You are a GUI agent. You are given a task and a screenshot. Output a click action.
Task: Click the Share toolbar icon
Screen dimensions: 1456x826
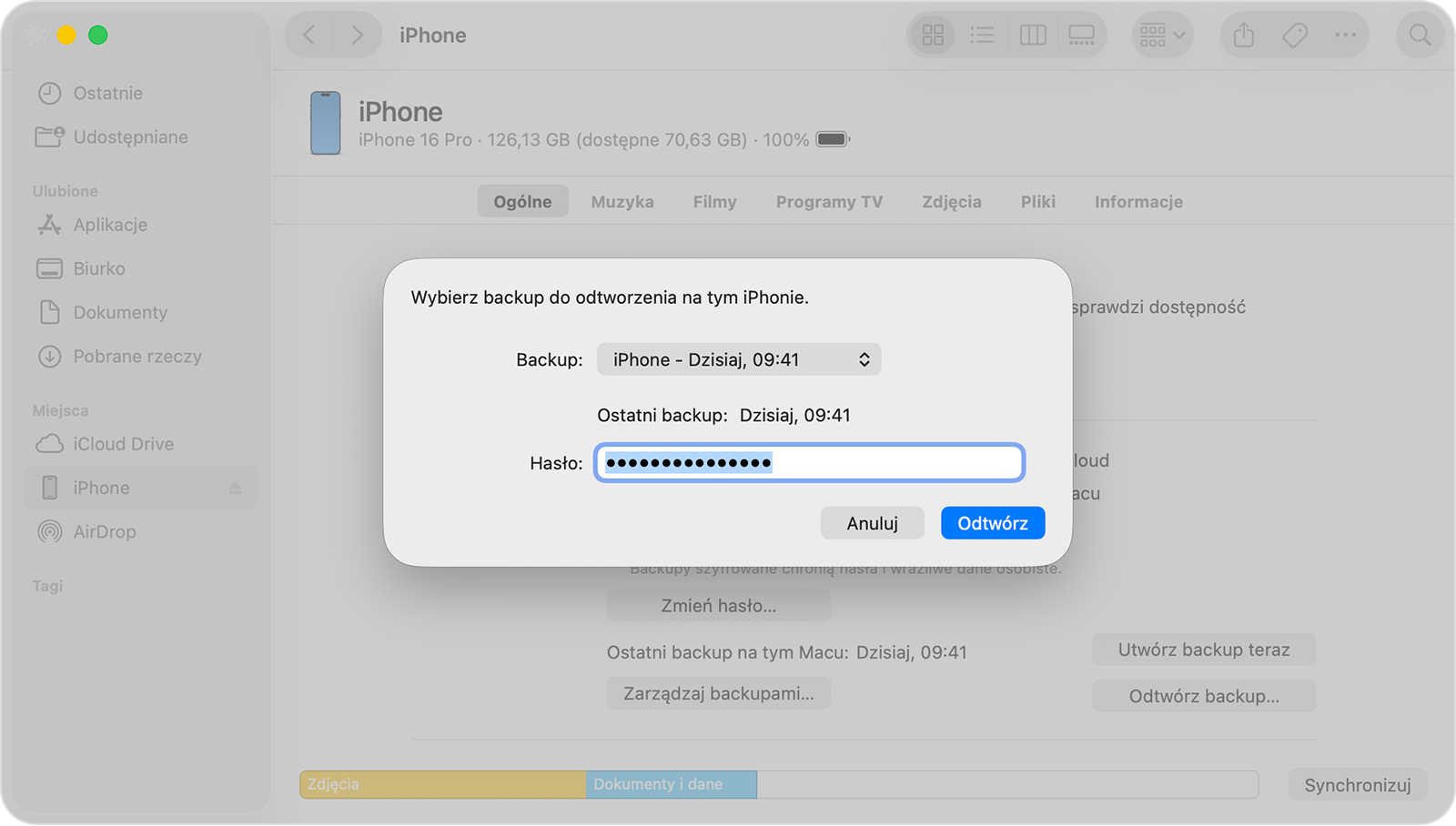point(1244,35)
